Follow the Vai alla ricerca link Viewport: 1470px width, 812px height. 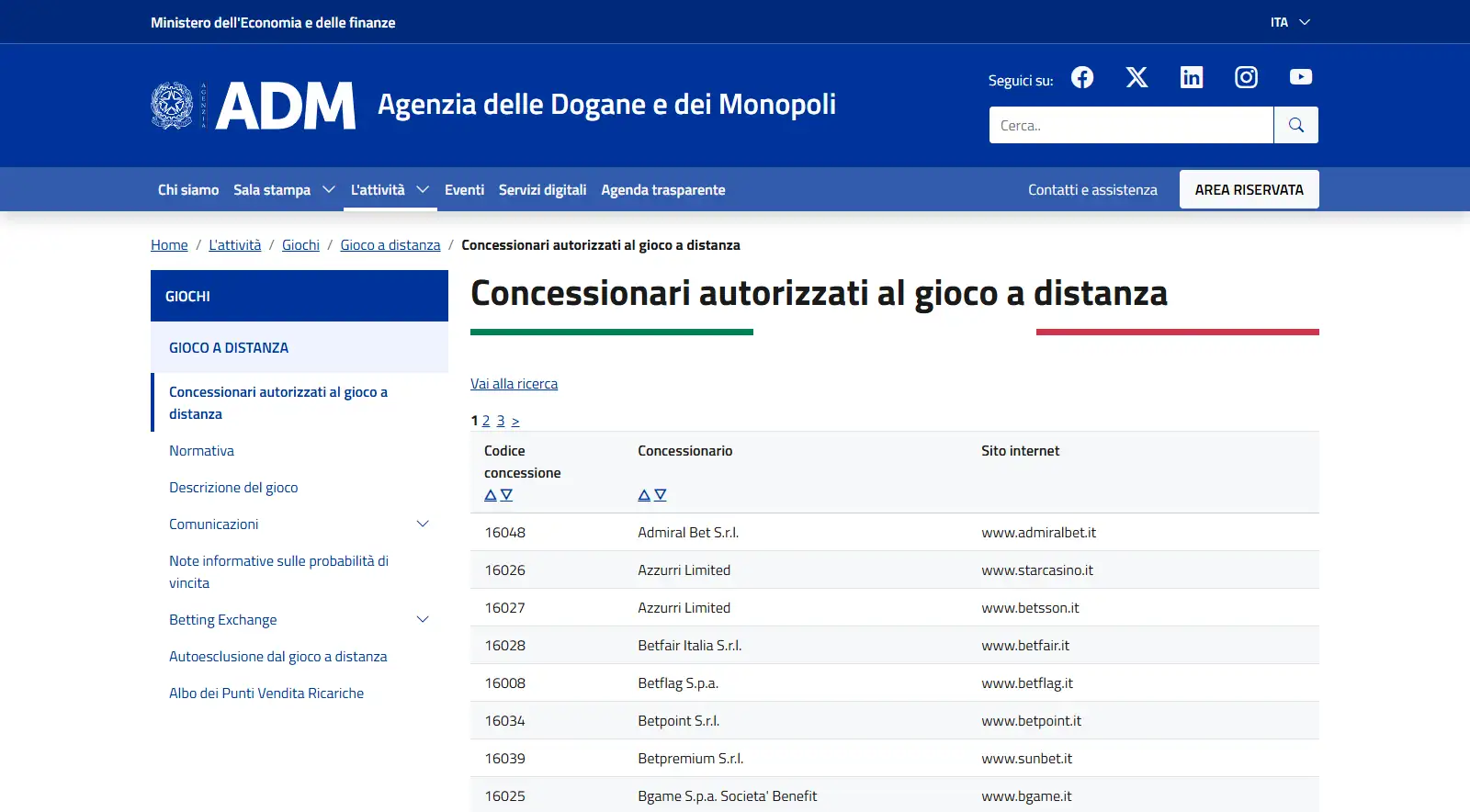pos(514,384)
